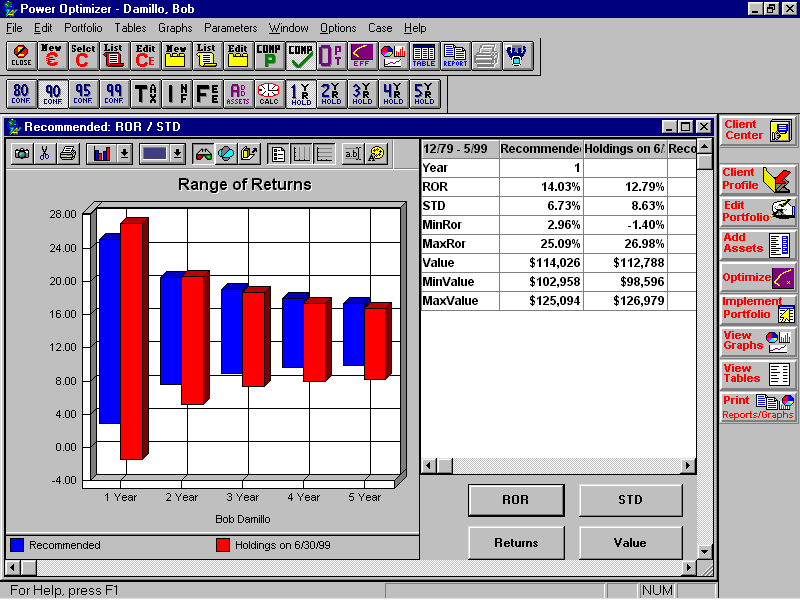Image resolution: width=800 pixels, height=600 pixels.
Task: Select the Calc calculator icon
Action: click(267, 94)
